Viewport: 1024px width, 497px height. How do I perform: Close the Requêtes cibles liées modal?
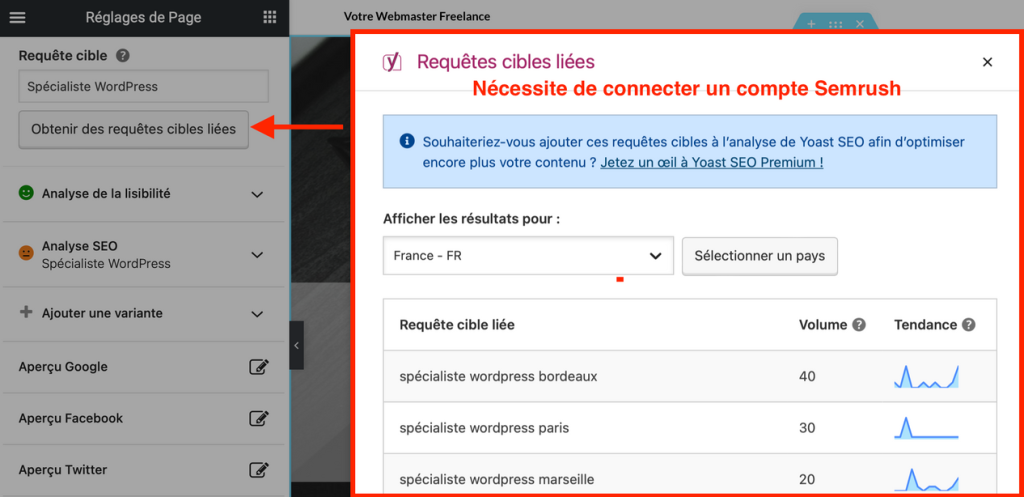click(987, 62)
